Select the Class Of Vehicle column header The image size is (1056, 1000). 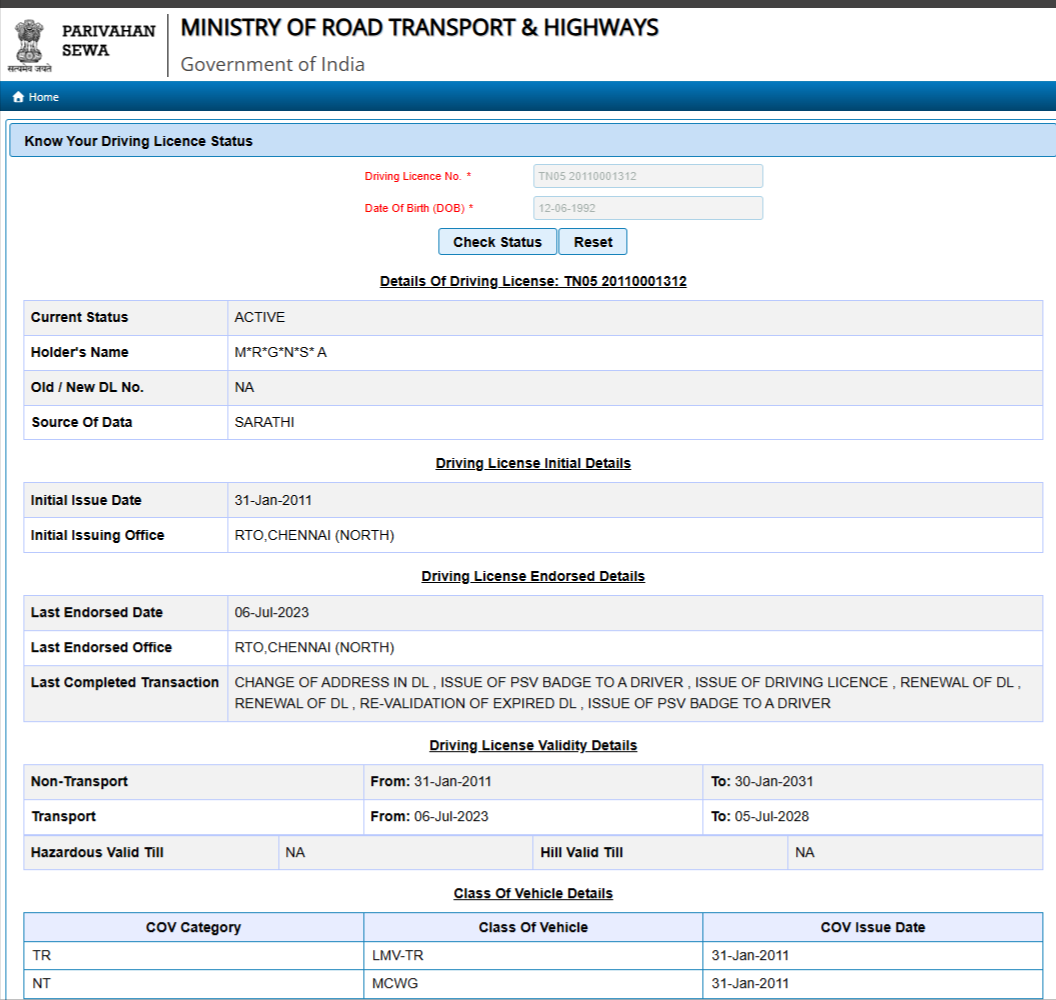pyautogui.click(x=533, y=927)
